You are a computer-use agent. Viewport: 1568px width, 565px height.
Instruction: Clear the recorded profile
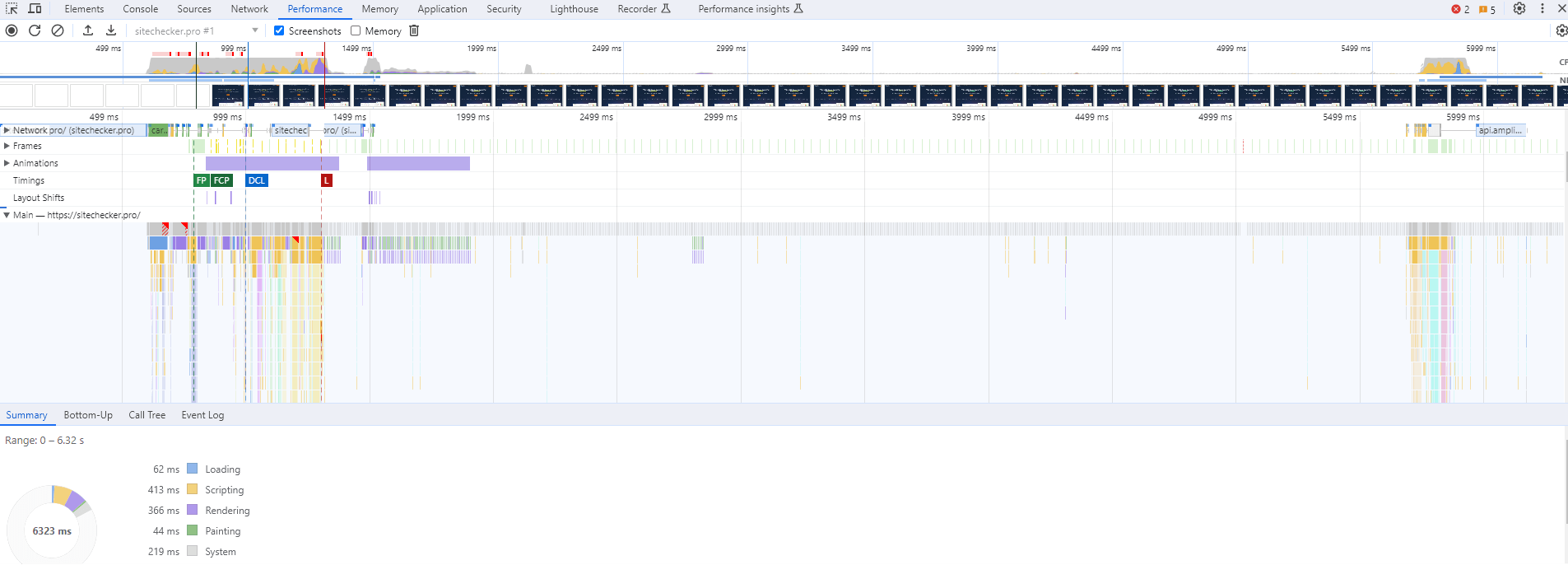(58, 30)
